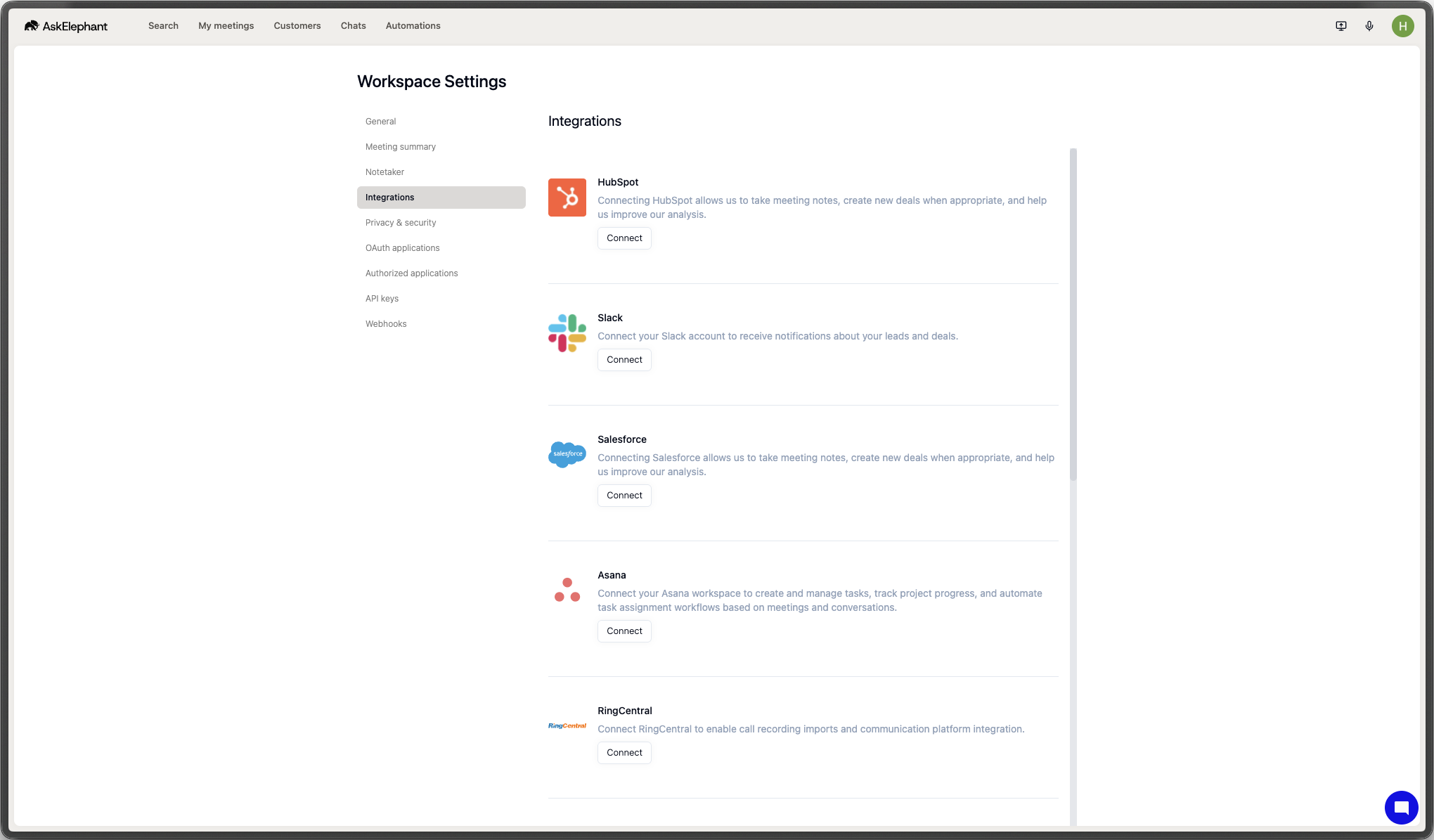Open Search in the top navigation
The width and height of the screenshot is (1434, 840).
pyautogui.click(x=163, y=26)
